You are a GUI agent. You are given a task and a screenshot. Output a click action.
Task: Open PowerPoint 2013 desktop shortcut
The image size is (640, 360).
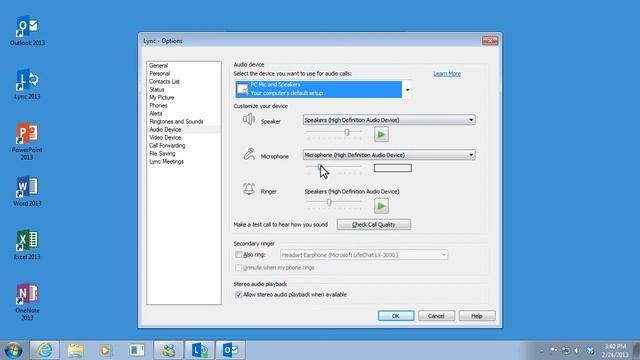click(x=27, y=141)
